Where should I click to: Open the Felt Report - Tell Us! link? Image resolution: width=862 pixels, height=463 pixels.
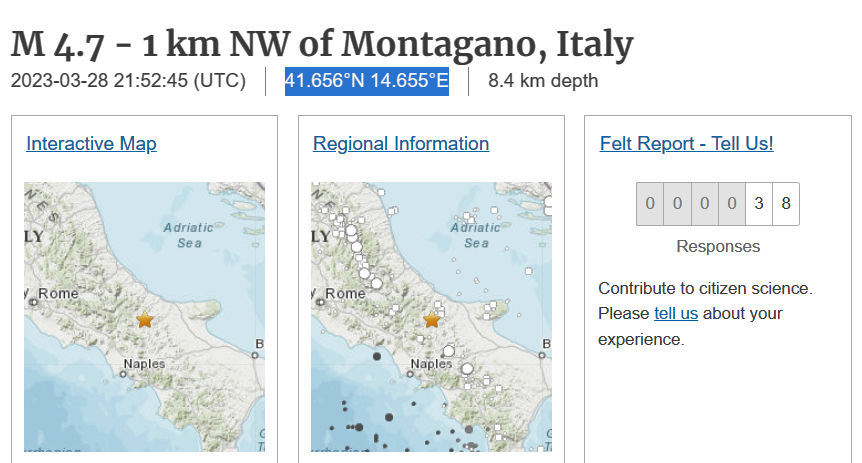click(x=686, y=144)
